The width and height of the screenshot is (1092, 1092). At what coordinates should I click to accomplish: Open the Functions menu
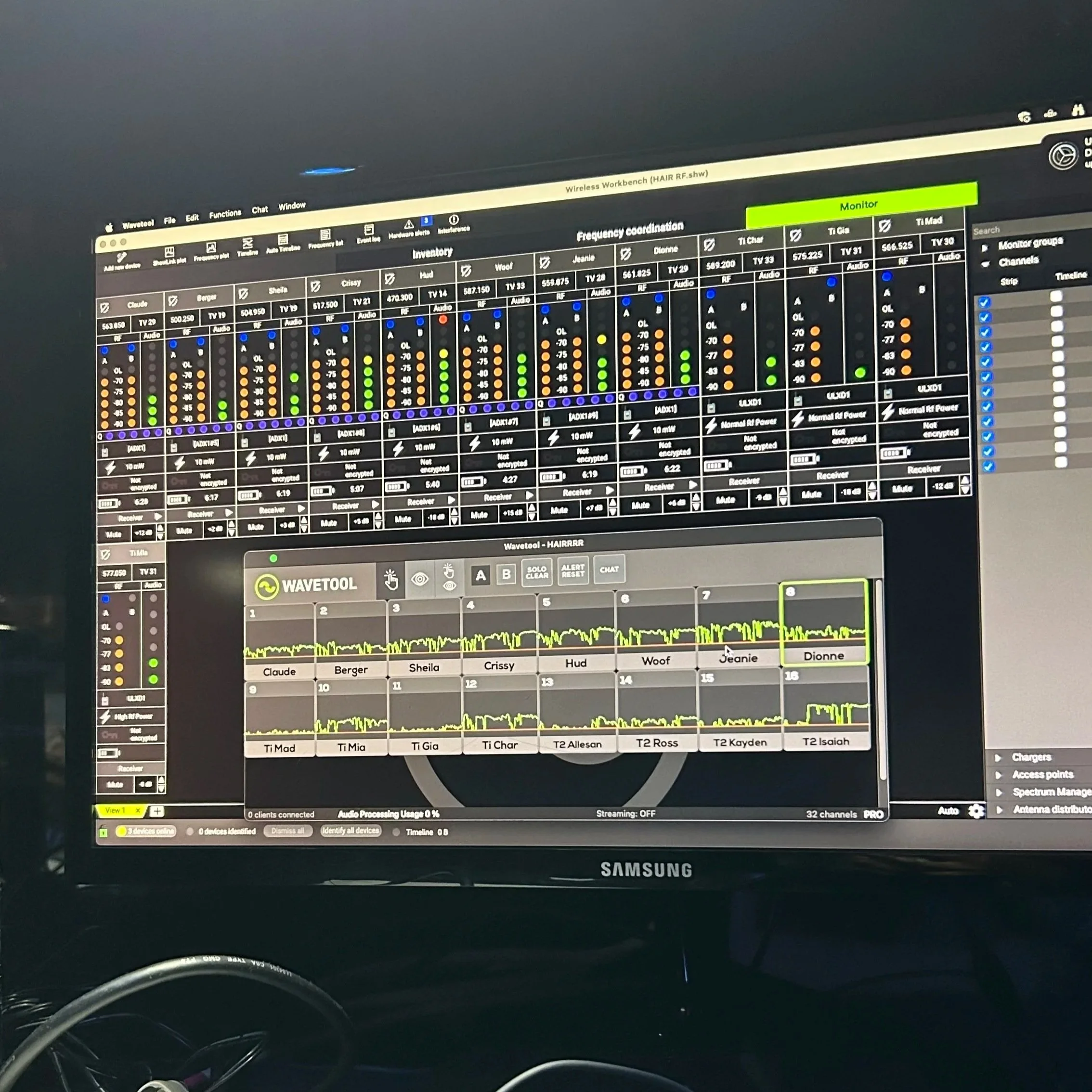(x=224, y=214)
